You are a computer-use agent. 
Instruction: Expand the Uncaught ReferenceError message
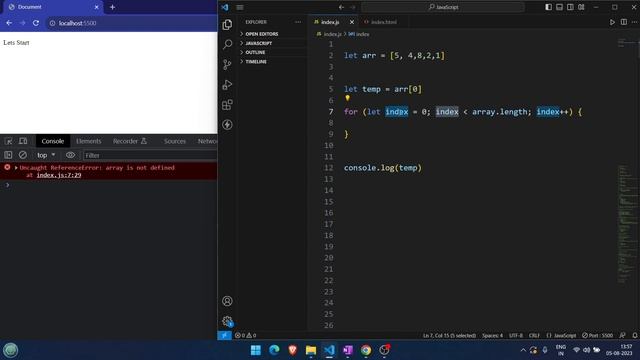point(16,168)
